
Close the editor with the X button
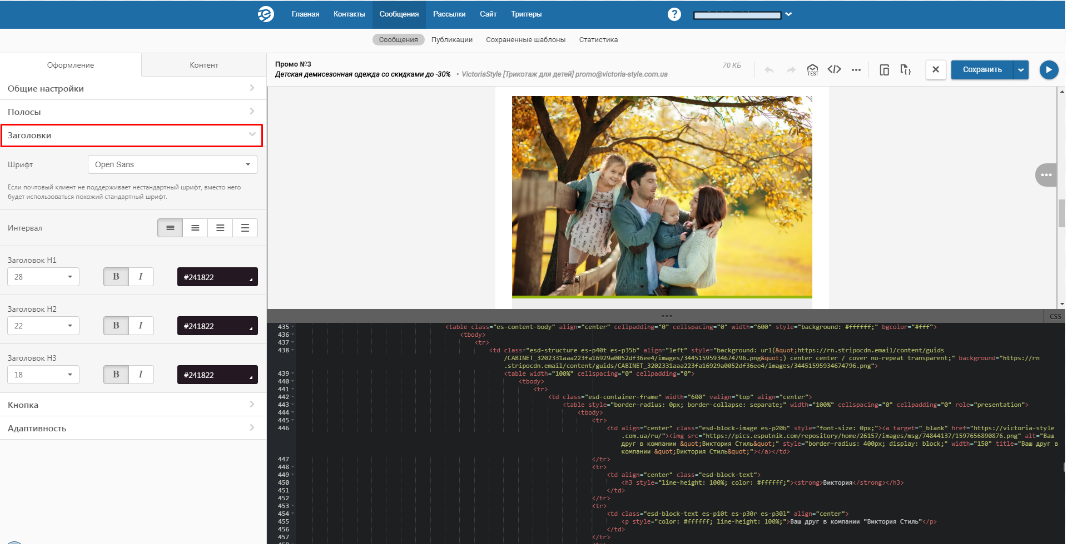click(935, 69)
